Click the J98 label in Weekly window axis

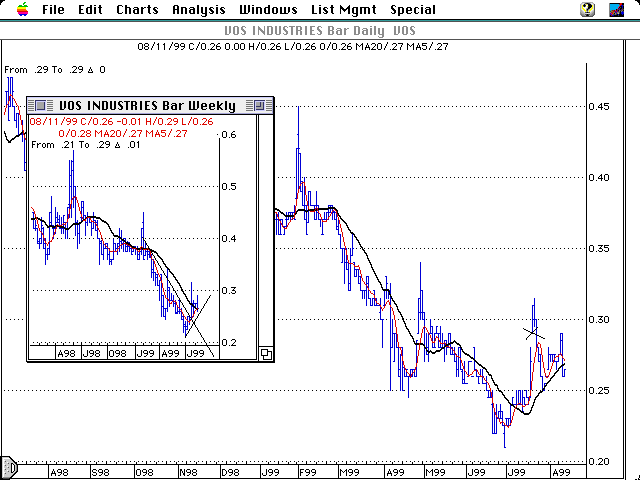tap(91, 353)
